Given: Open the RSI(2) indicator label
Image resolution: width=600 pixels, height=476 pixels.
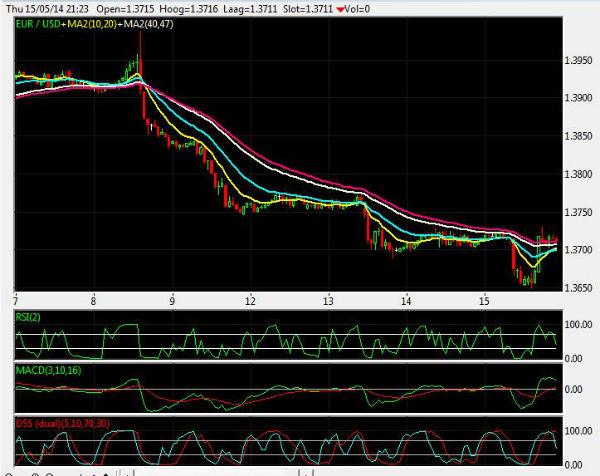Looking at the screenshot, I should coord(28,317).
